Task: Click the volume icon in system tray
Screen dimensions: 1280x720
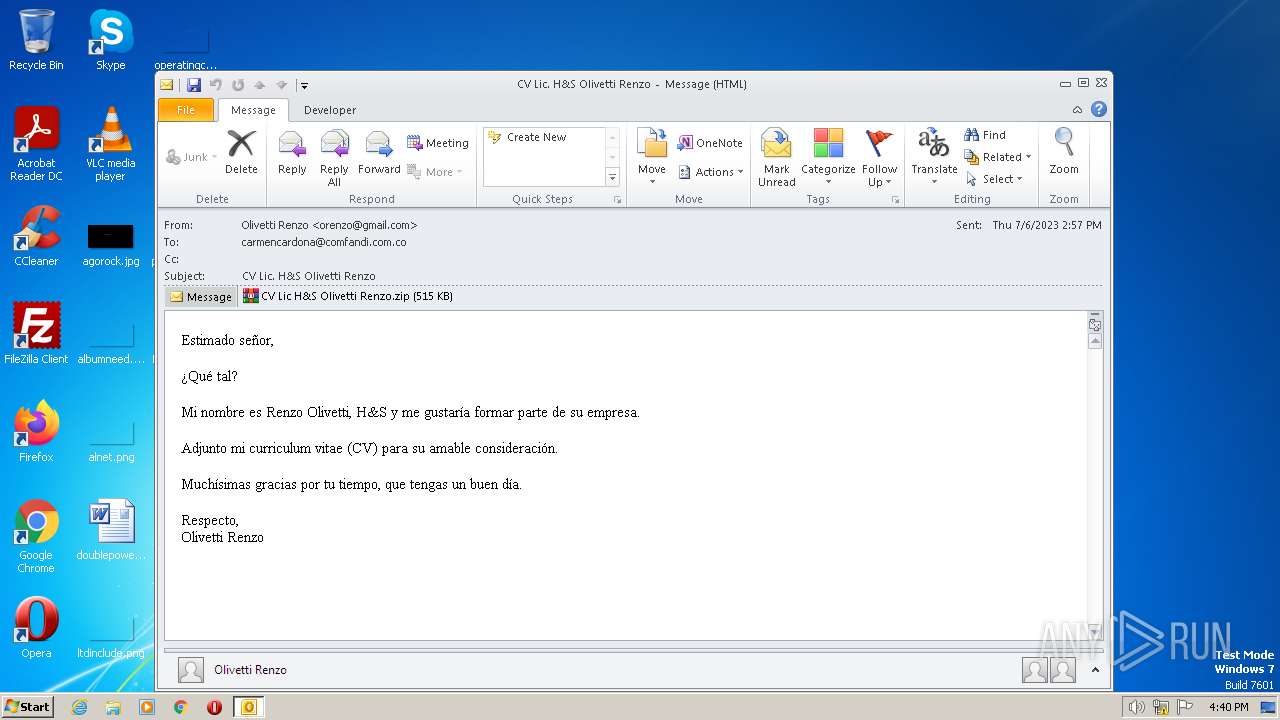Action: 1136,707
